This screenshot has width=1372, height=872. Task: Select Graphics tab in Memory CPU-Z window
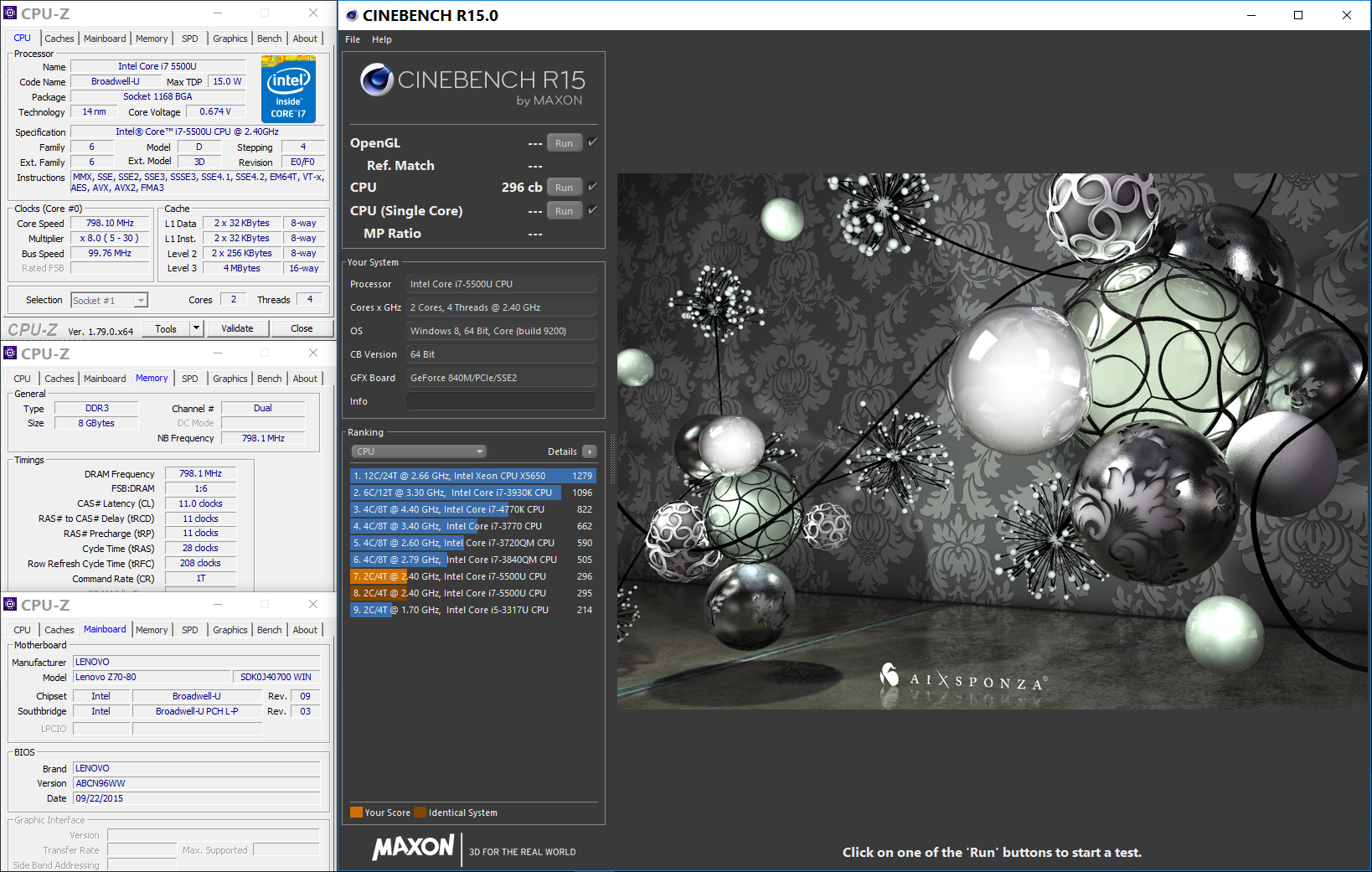pyautogui.click(x=230, y=379)
